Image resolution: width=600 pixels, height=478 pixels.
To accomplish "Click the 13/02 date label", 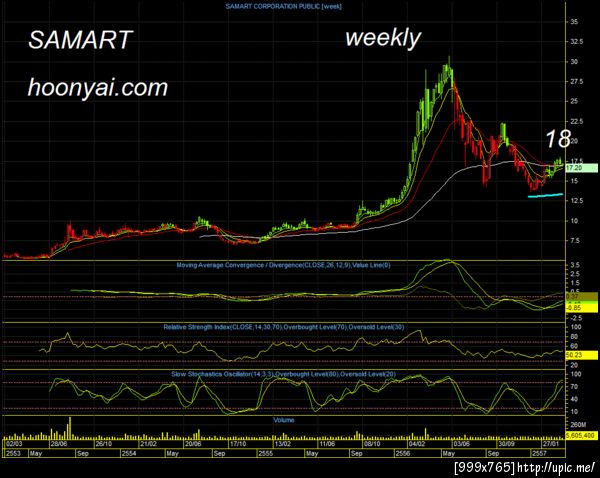I will click(x=283, y=444).
